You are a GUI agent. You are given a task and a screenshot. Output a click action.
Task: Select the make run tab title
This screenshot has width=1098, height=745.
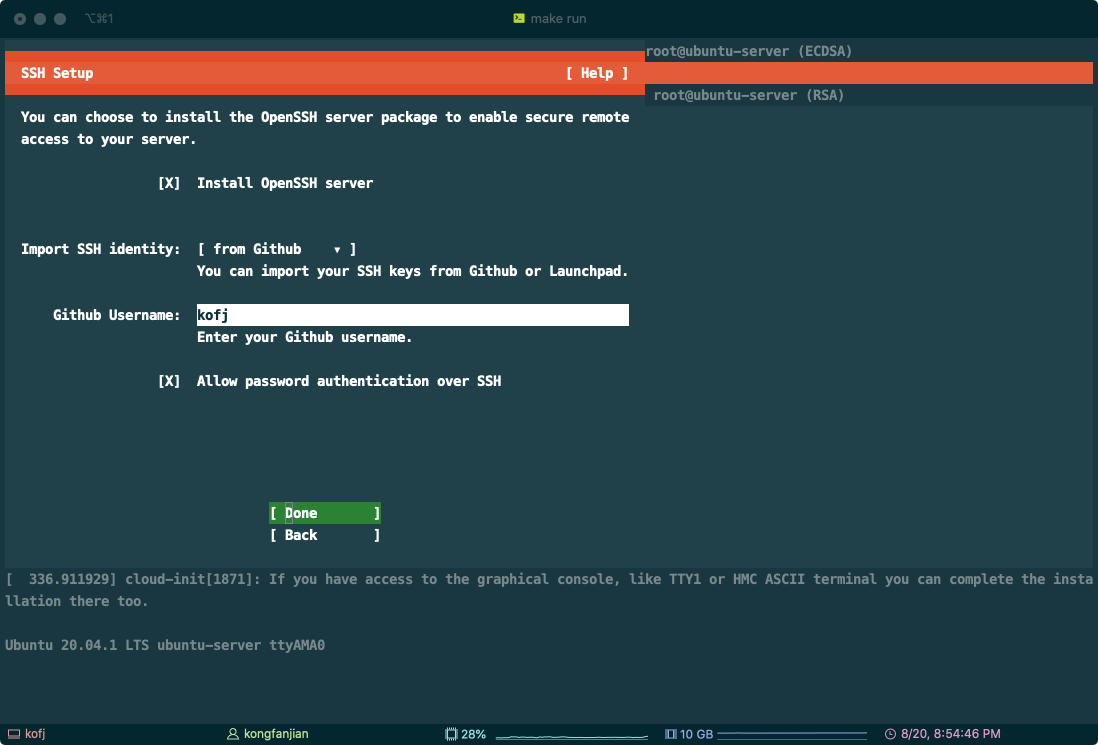(558, 18)
